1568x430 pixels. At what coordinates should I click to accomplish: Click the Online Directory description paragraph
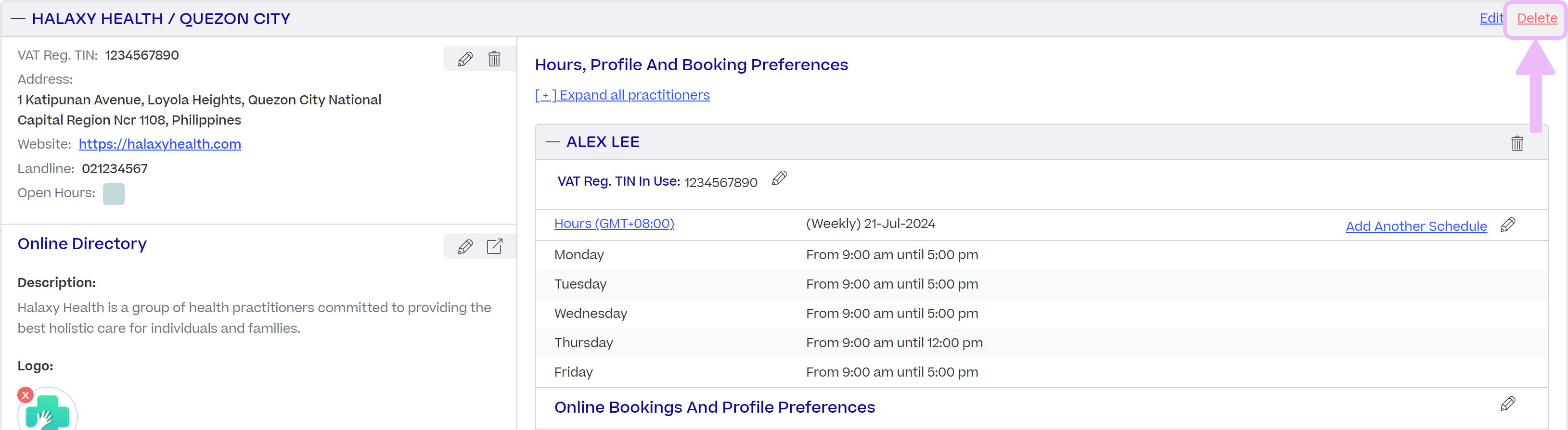coord(255,317)
